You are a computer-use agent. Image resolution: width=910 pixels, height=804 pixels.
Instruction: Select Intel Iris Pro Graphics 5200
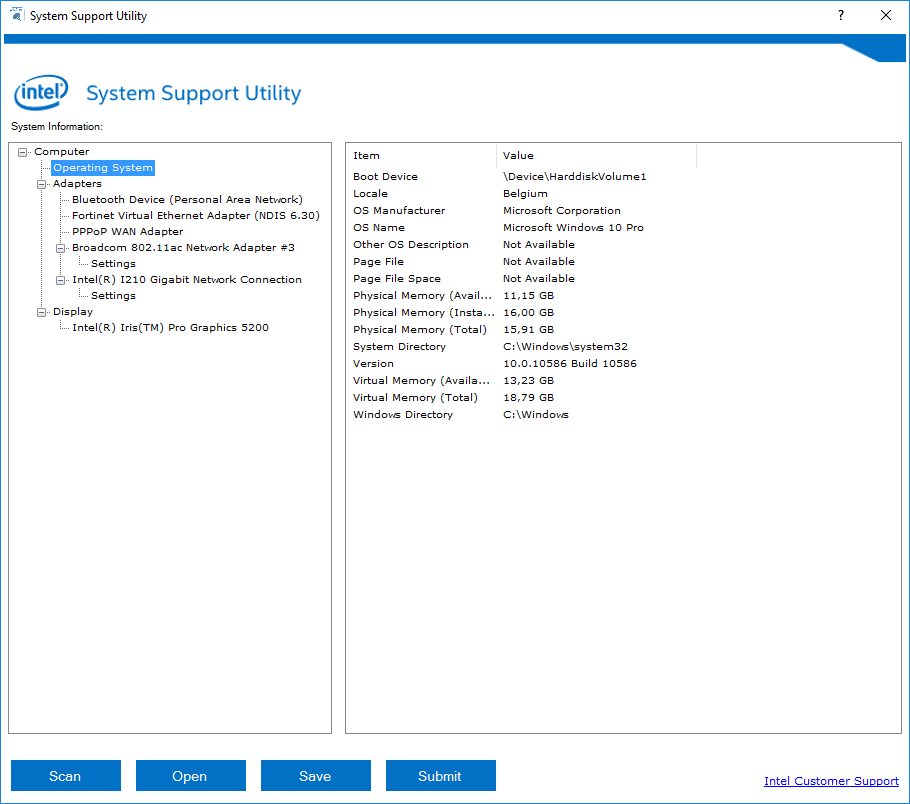(170, 328)
